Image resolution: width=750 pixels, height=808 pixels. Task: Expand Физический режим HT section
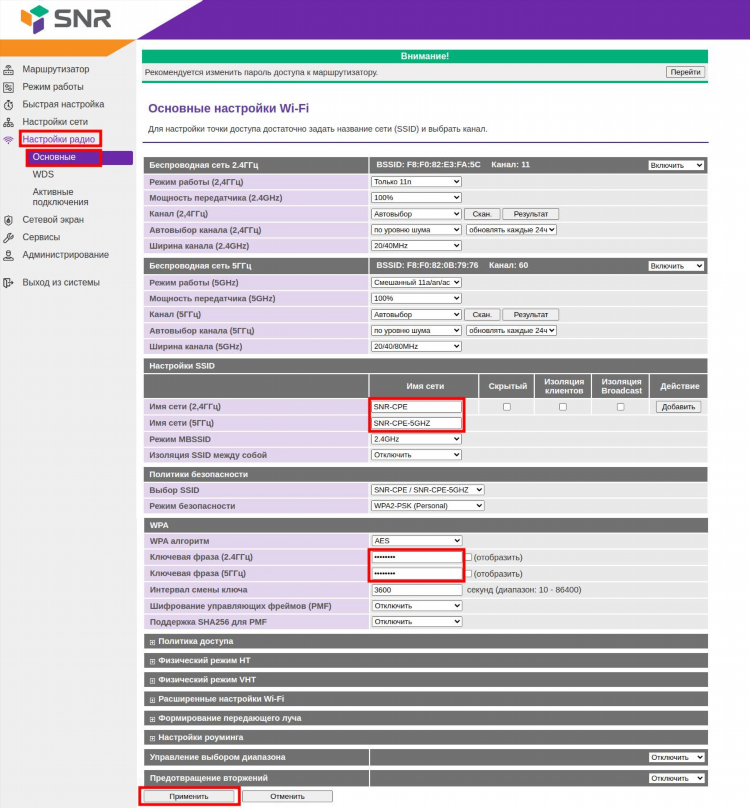(425, 661)
